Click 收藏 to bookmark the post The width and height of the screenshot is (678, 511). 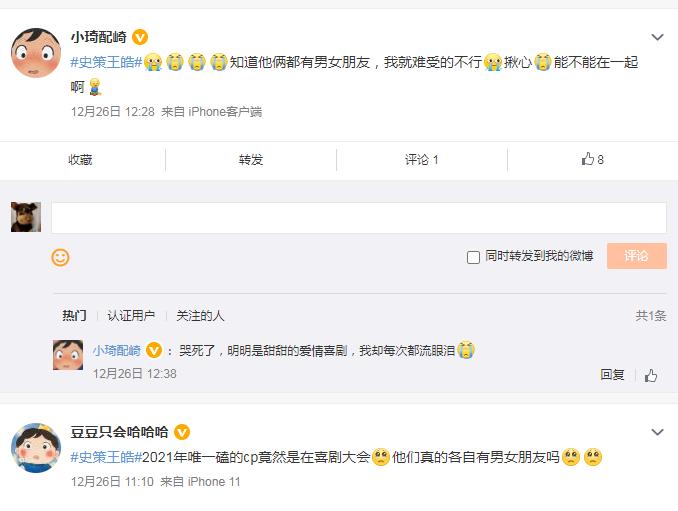click(x=80, y=160)
